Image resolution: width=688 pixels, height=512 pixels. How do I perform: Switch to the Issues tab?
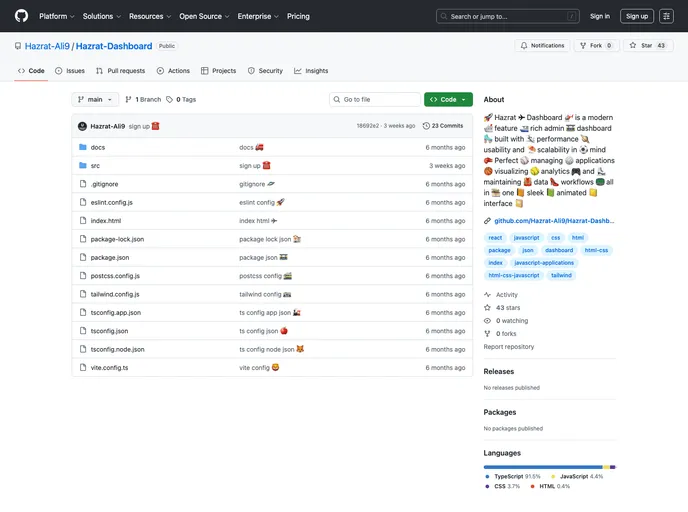pos(70,71)
